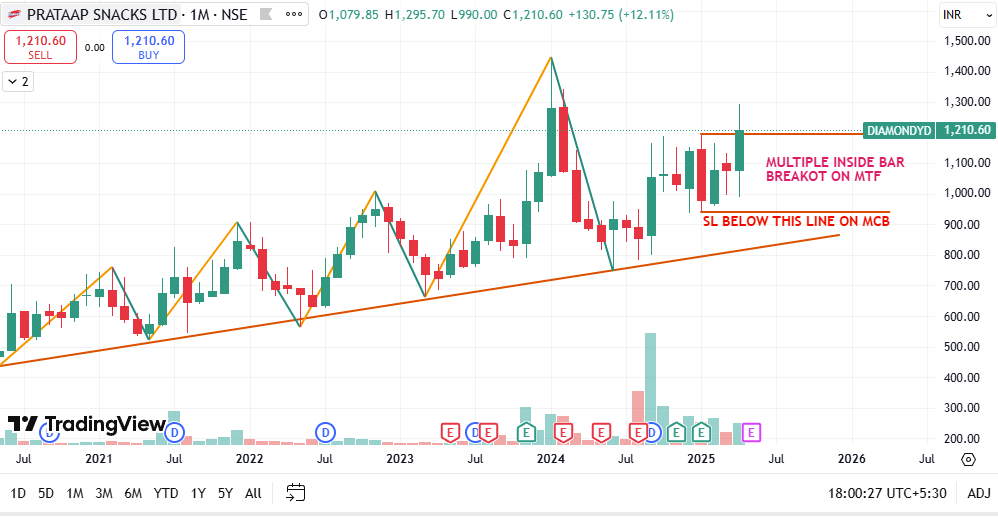Select the 5Y time range
Image resolution: width=998 pixels, height=517 pixels.
point(226,493)
